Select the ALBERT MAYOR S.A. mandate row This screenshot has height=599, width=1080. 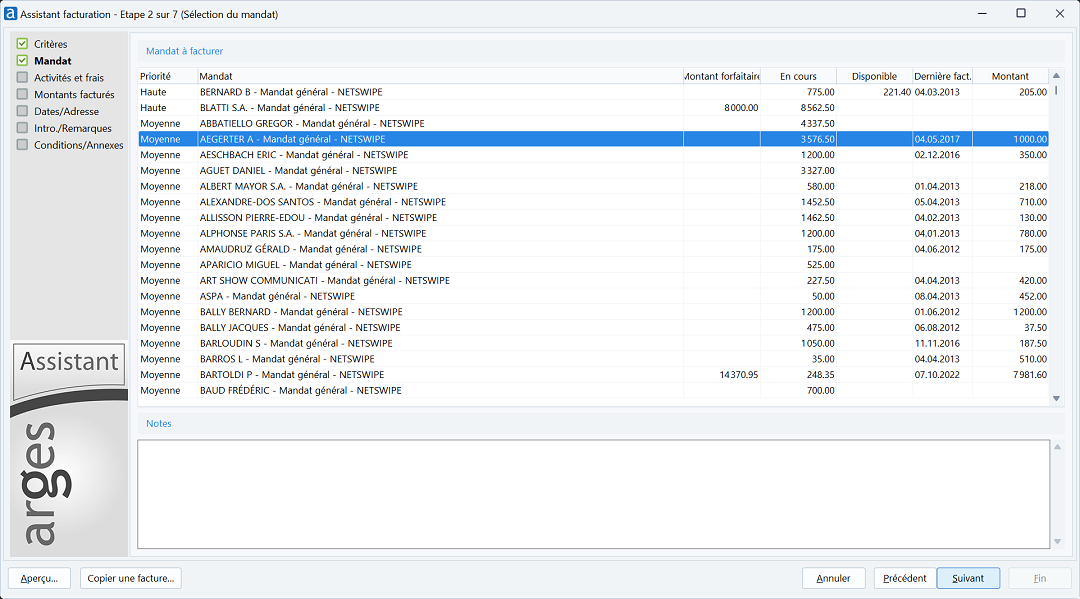point(593,187)
